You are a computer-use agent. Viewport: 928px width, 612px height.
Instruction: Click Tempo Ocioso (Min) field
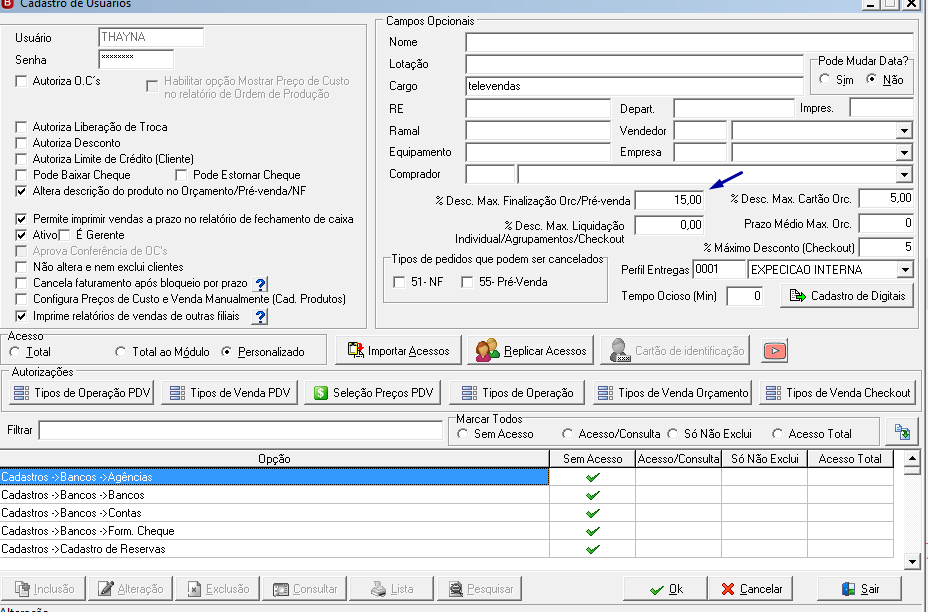[x=745, y=295]
